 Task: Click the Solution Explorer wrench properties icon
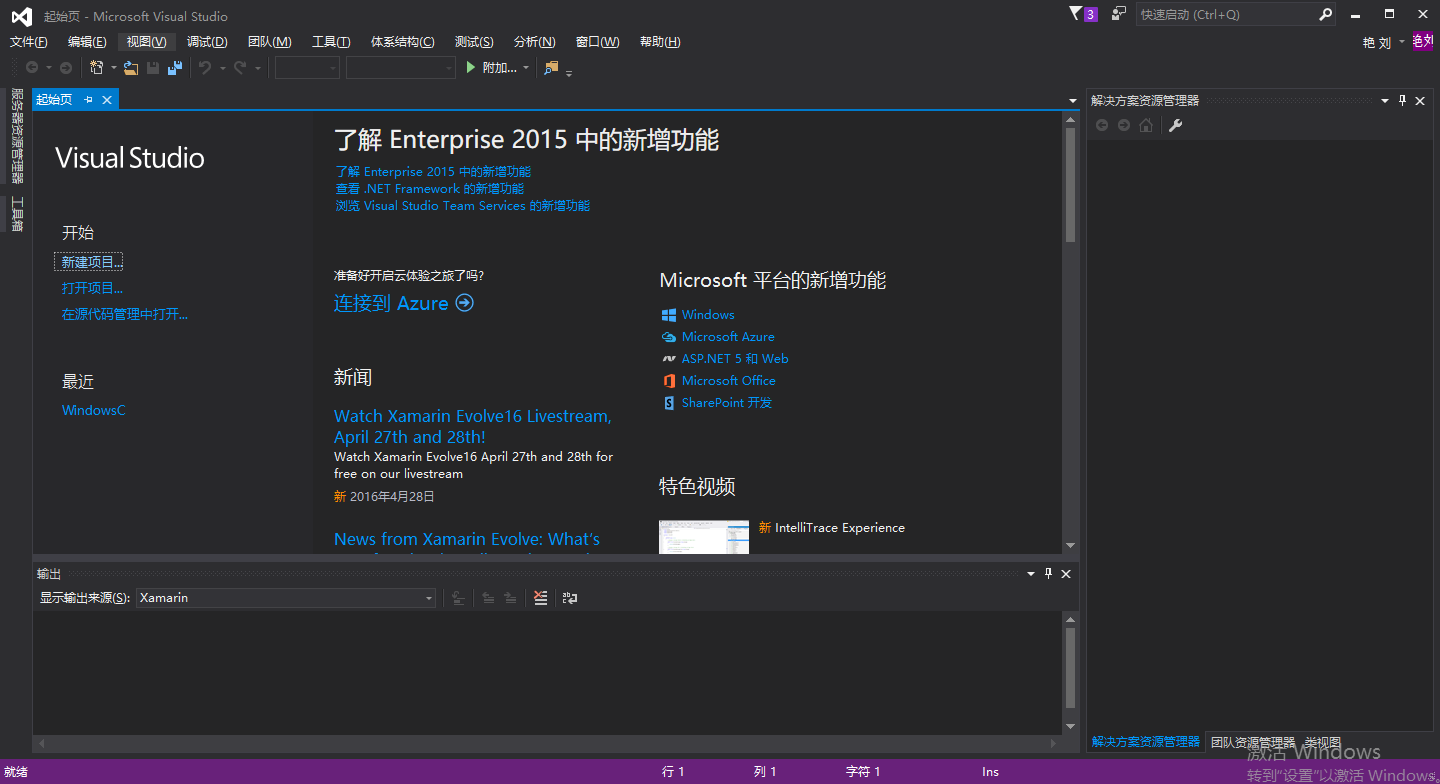point(1176,125)
